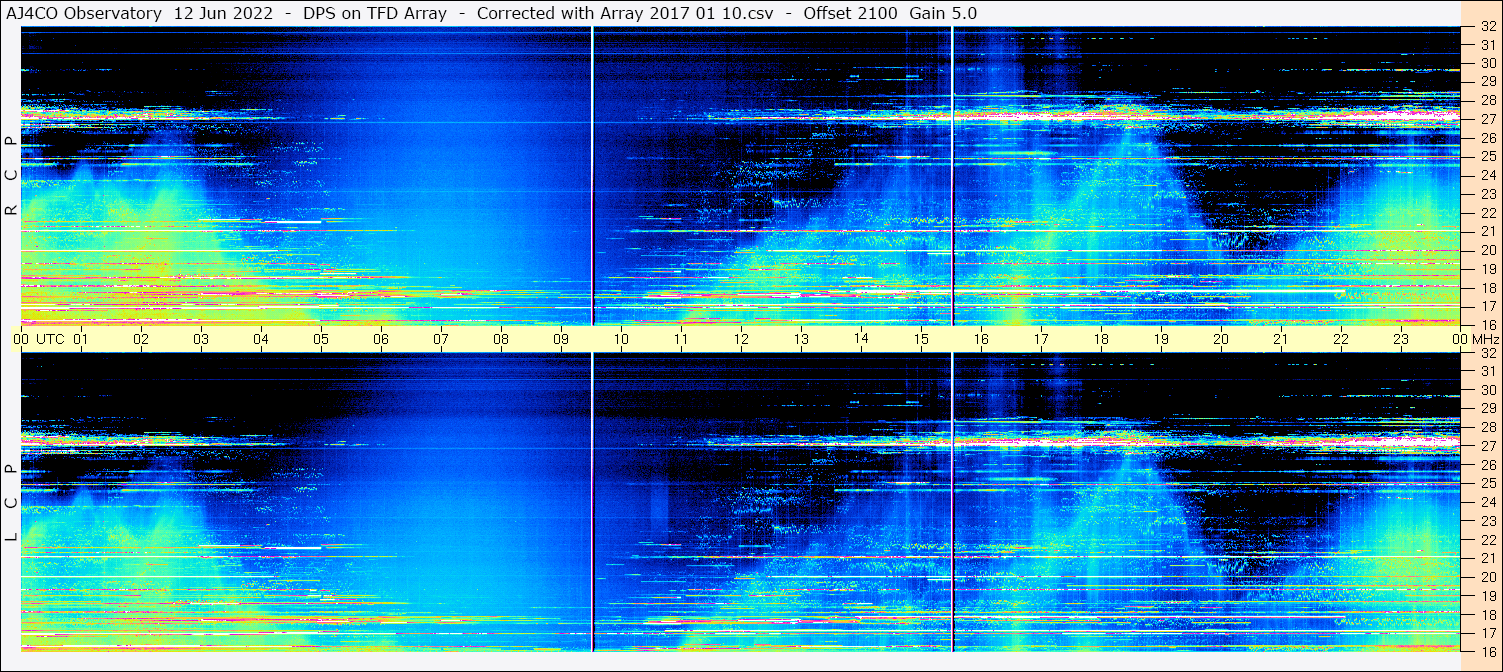
Task: Choose the 07 hour mark on the UTC axis
Action: [x=441, y=339]
